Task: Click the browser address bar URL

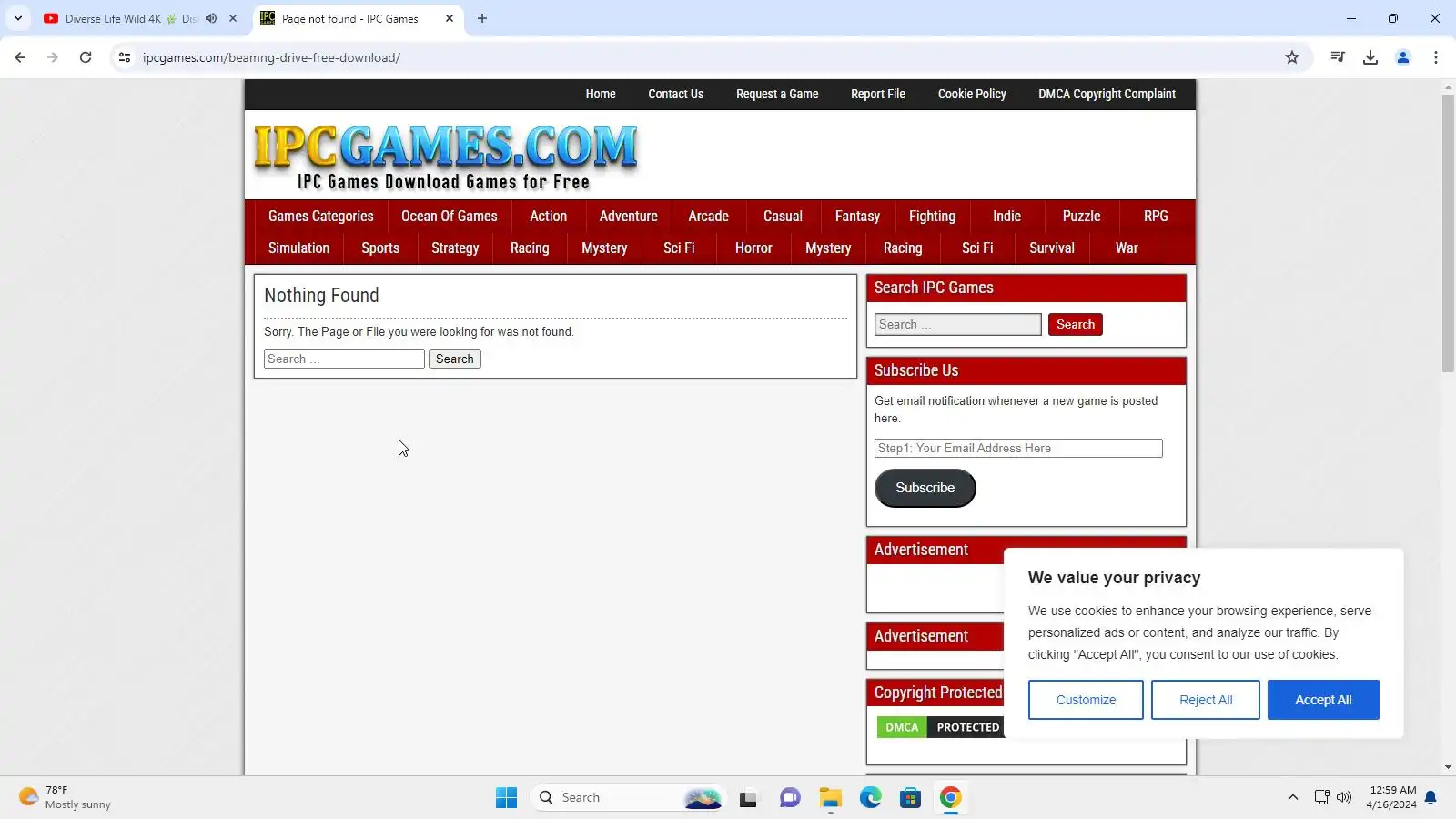Action: (x=271, y=57)
